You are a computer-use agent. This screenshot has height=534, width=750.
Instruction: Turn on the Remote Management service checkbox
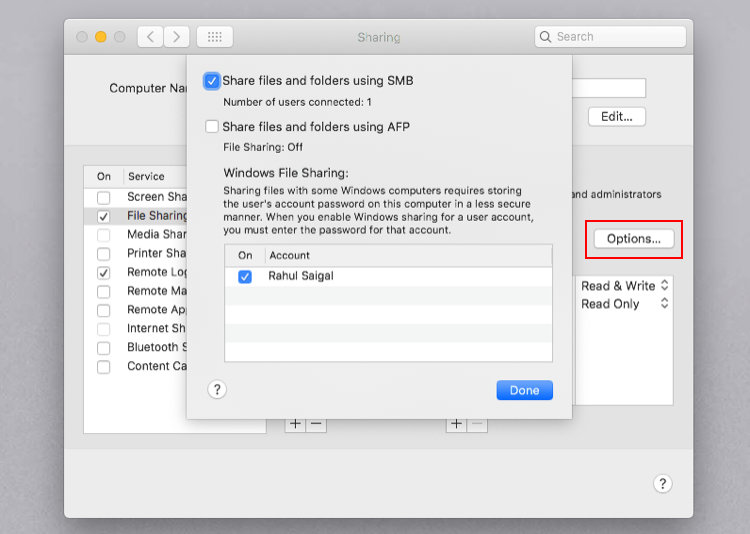103,291
